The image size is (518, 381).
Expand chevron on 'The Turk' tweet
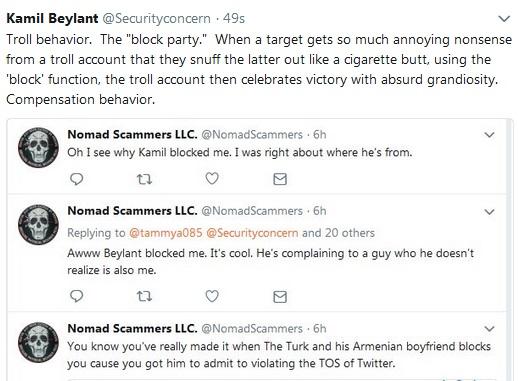click(489, 329)
